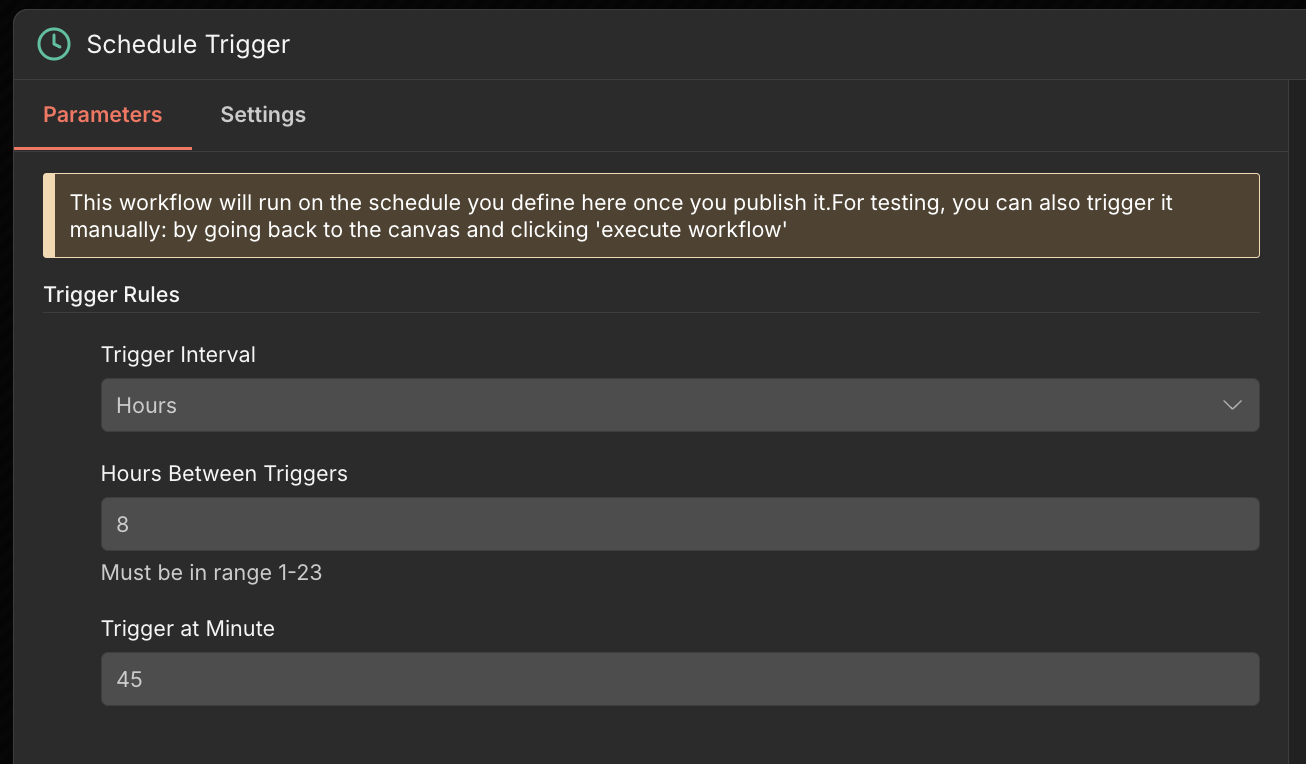This screenshot has height=764, width=1306.
Task: Open the Trigger Interval dropdown showing Hours
Action: click(x=660, y=405)
